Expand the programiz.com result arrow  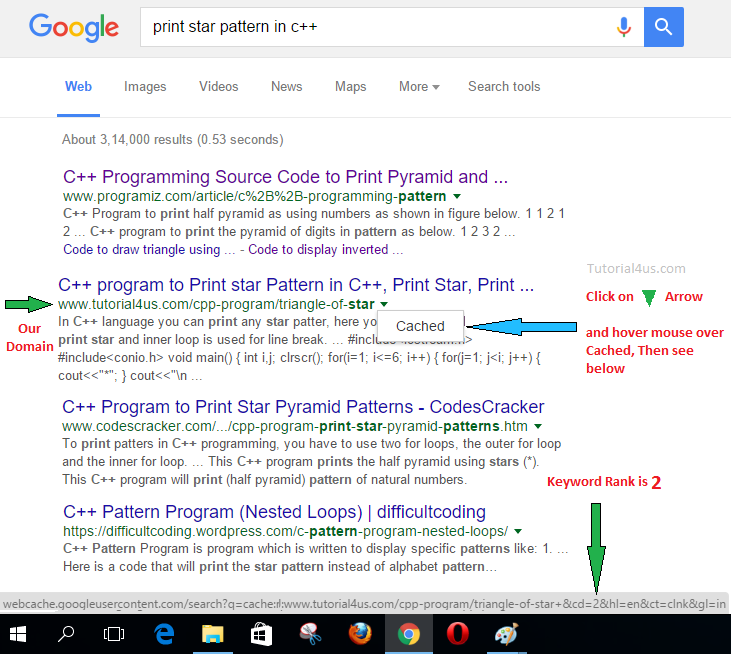coord(458,197)
